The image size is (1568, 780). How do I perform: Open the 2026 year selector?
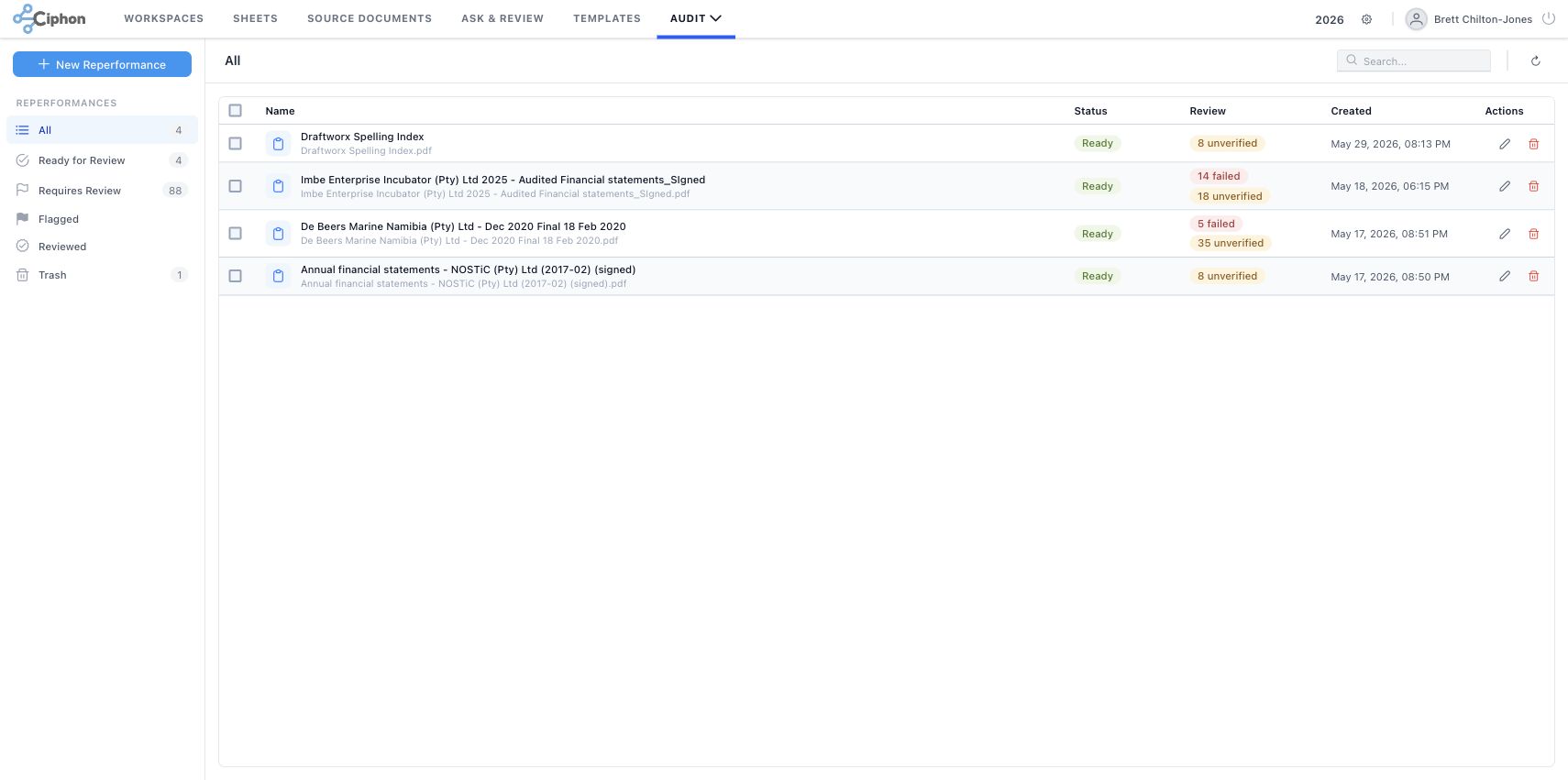click(x=1330, y=19)
